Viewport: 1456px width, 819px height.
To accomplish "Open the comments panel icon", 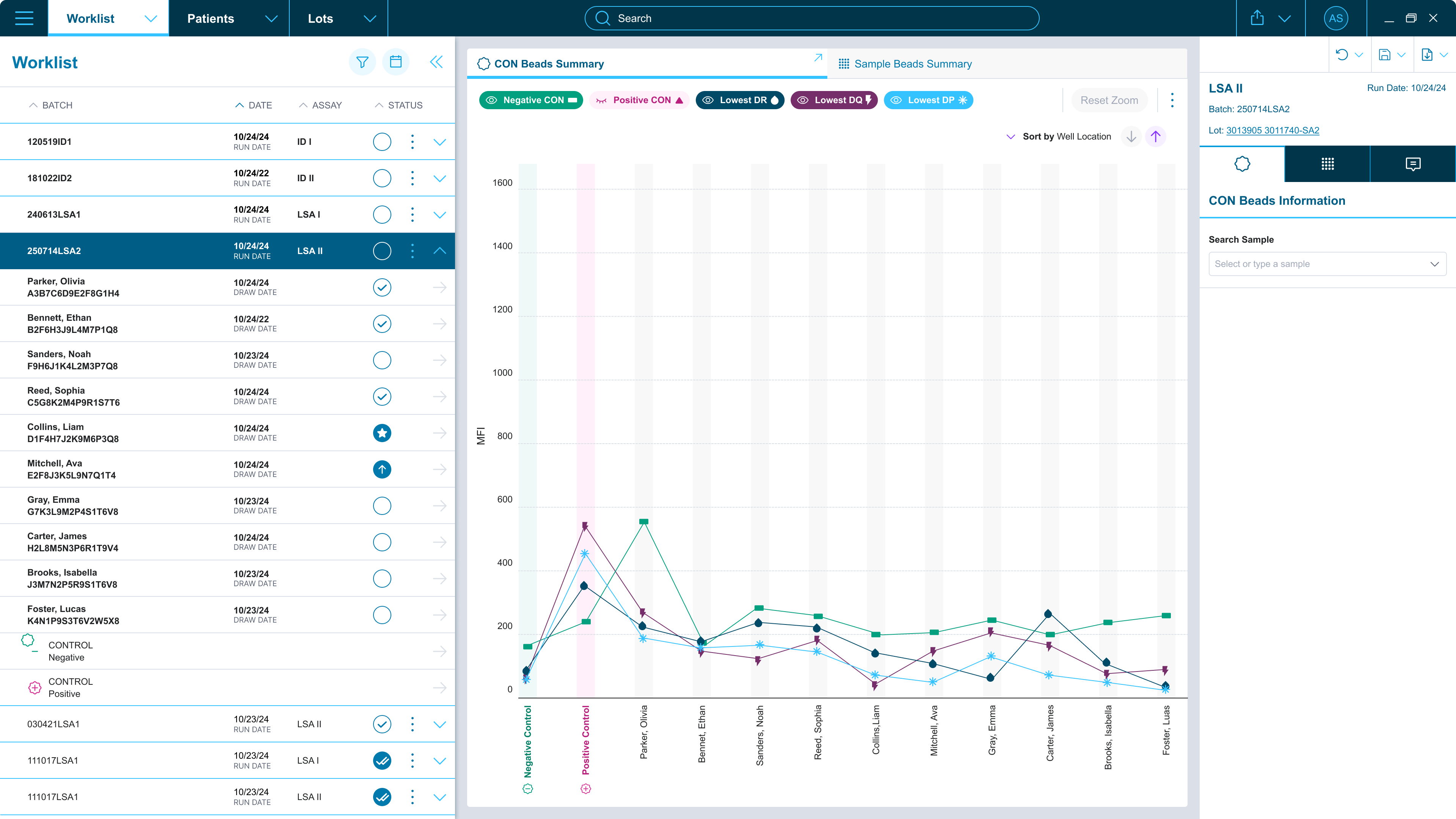I will coord(1412,164).
